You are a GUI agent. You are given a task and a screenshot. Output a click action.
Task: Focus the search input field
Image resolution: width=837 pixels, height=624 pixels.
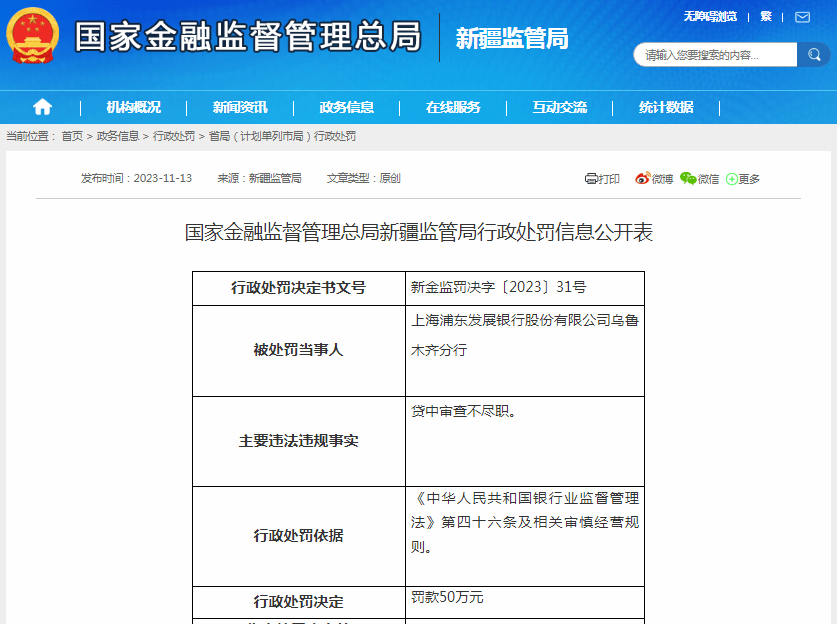[x=714, y=55]
